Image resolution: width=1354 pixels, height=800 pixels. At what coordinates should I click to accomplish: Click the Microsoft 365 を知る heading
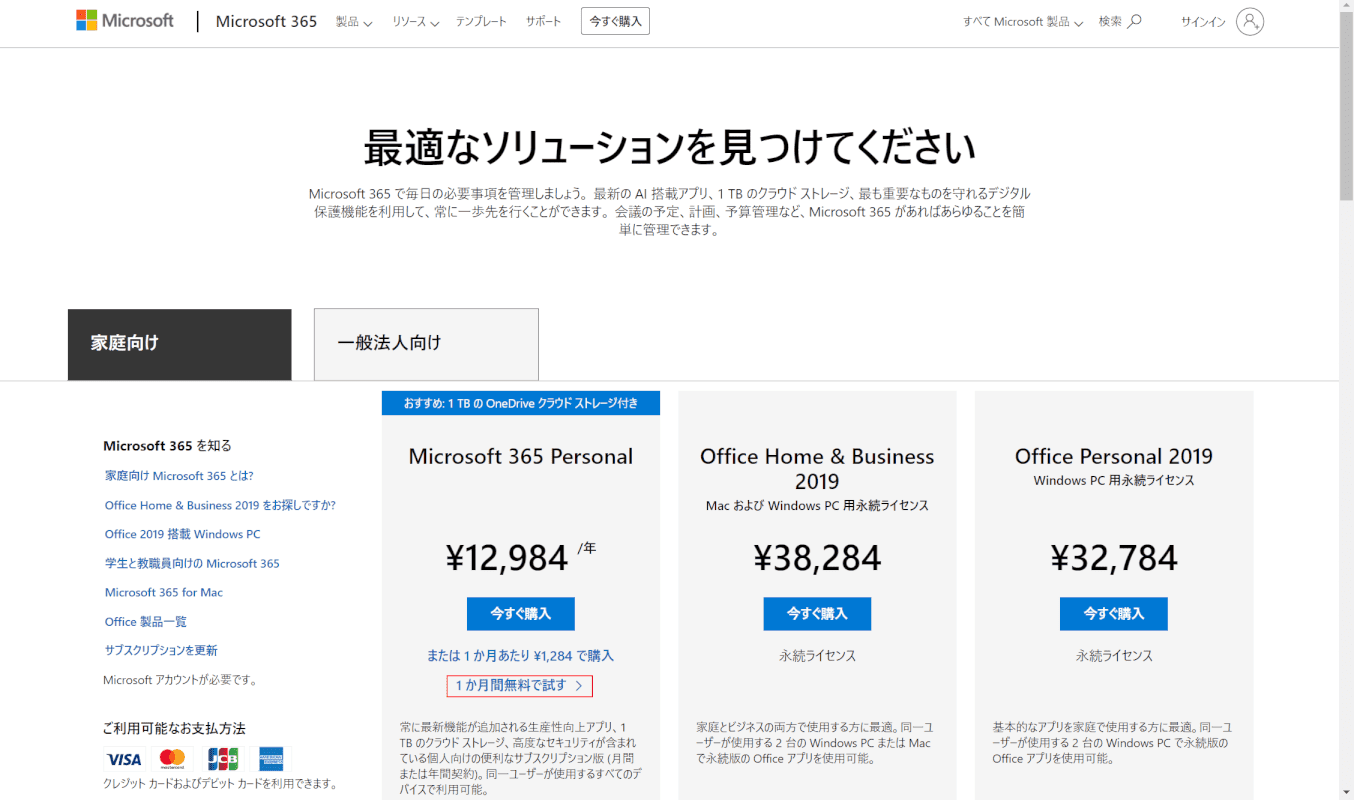coord(167,446)
